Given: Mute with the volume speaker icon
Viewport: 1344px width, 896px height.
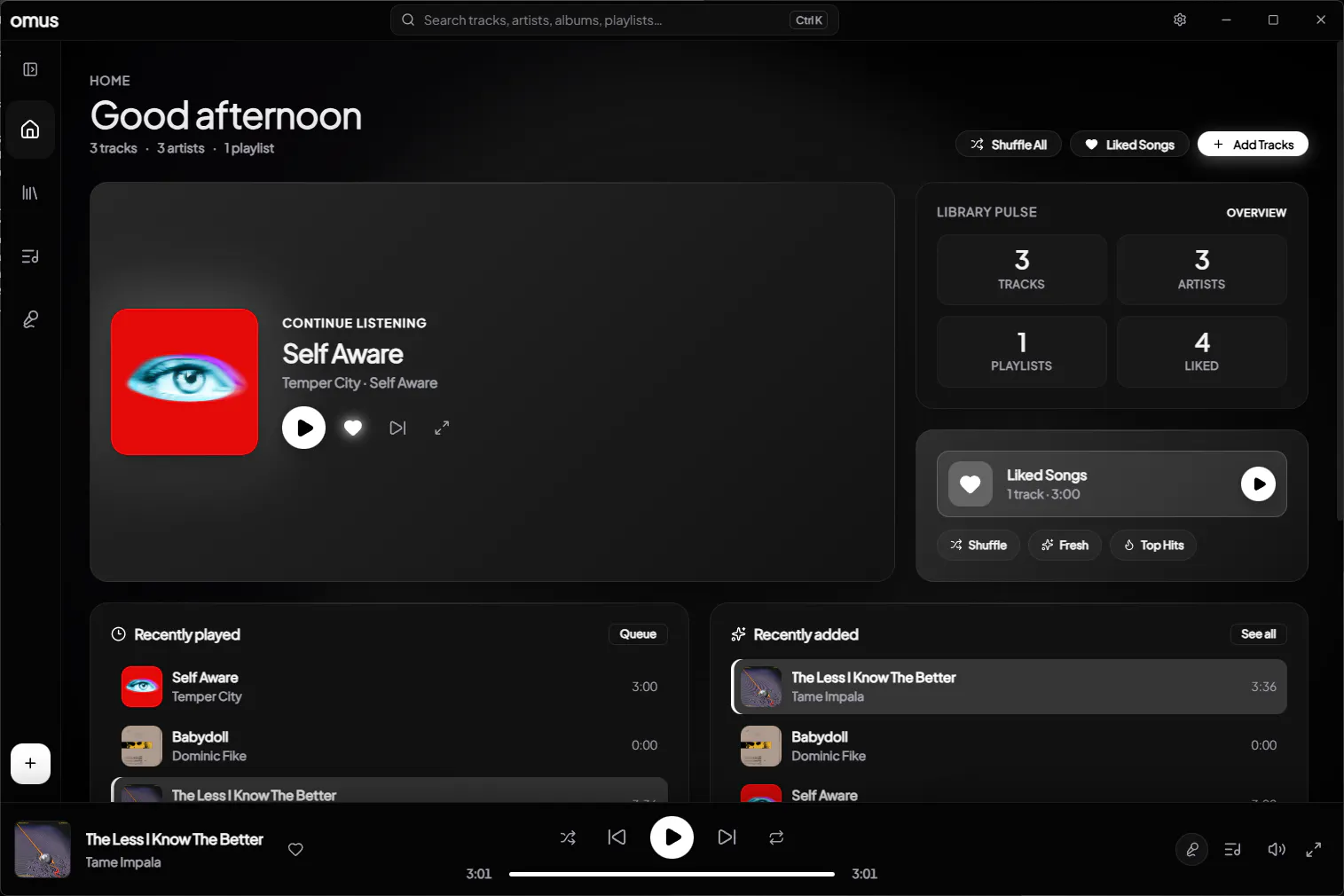Looking at the screenshot, I should (1277, 850).
